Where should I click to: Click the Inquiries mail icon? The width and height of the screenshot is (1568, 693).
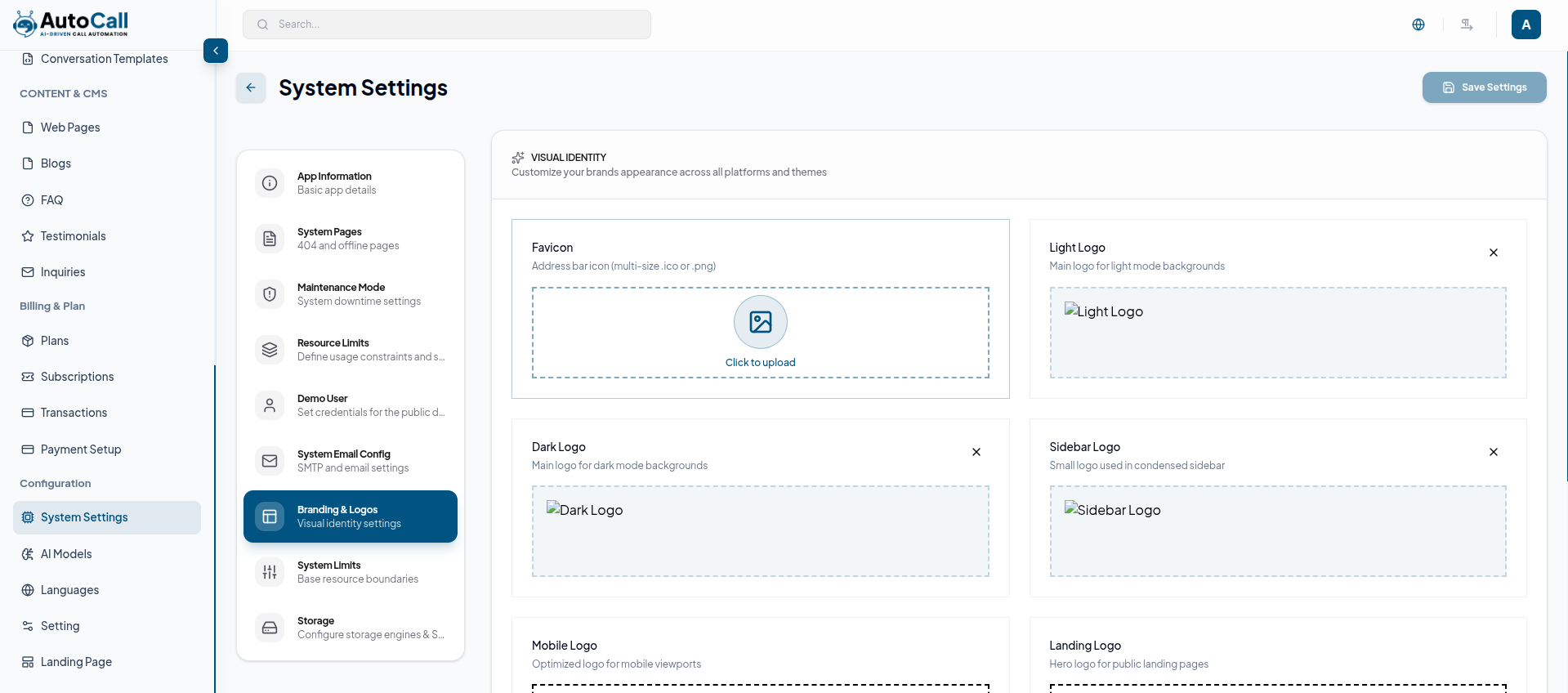[x=28, y=272]
